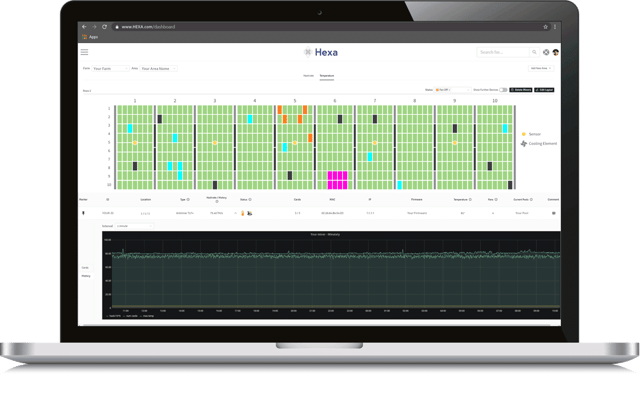Click the Delete Miners button
Screen dimensions: 640x413
[521, 90]
